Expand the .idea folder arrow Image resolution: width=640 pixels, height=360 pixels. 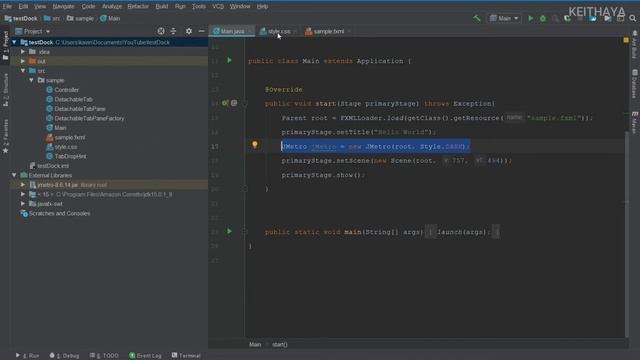(23, 52)
